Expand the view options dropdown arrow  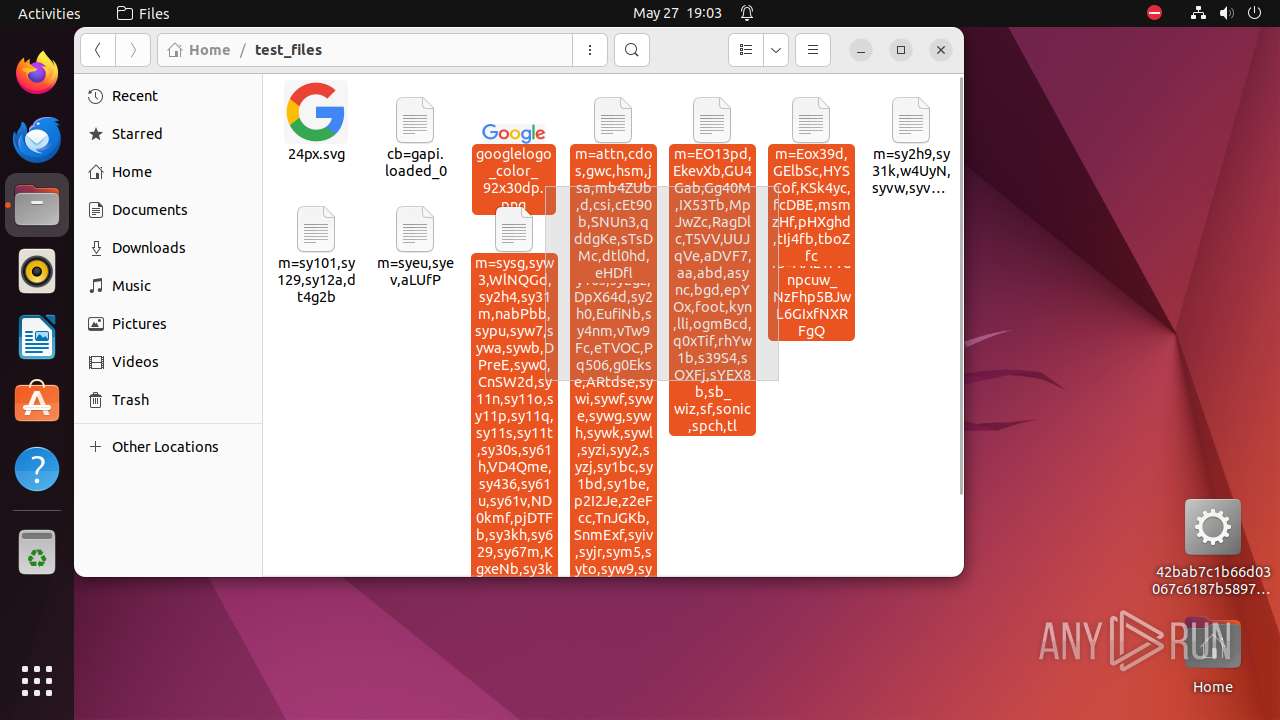[x=776, y=50]
